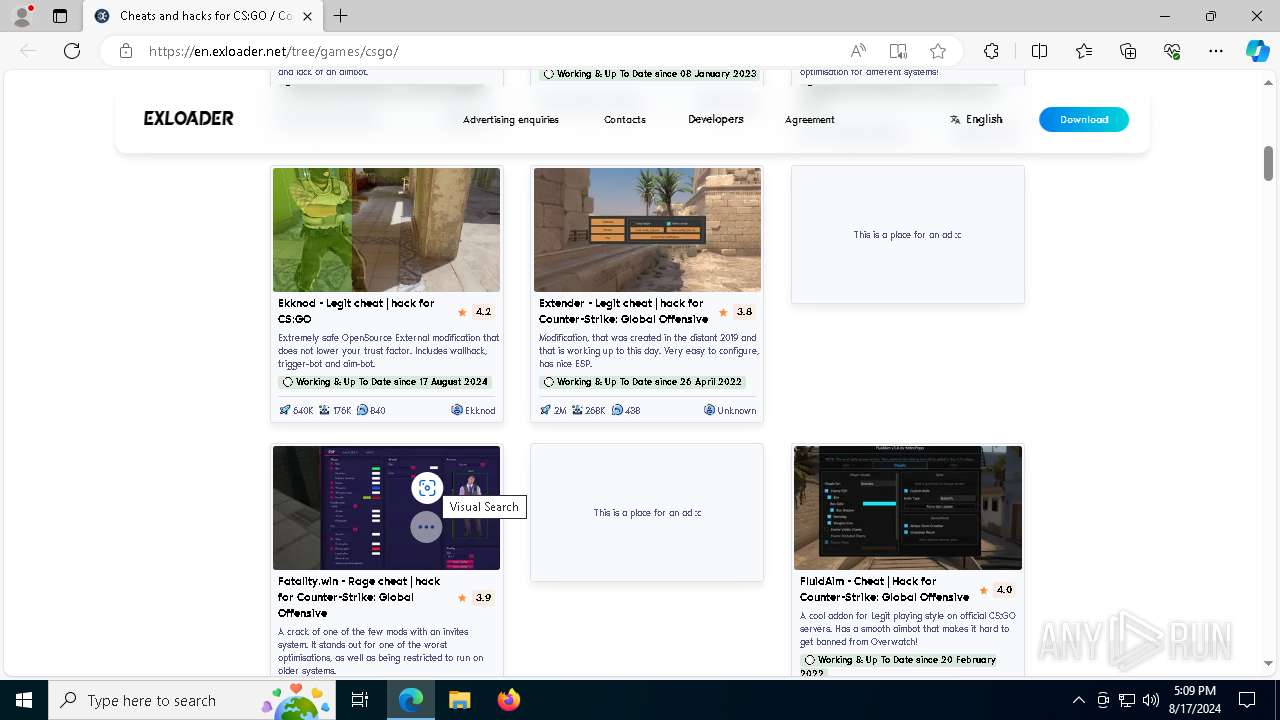Click Extender 438 comments icon
The height and width of the screenshot is (720, 1280).
pos(617,410)
